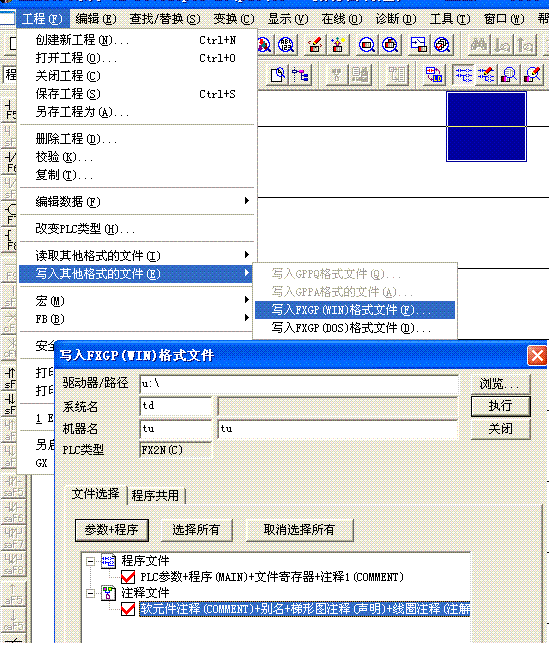Click the PLC write pencil icon
The width and height of the screenshot is (549, 649).
pyautogui.click(x=315, y=44)
